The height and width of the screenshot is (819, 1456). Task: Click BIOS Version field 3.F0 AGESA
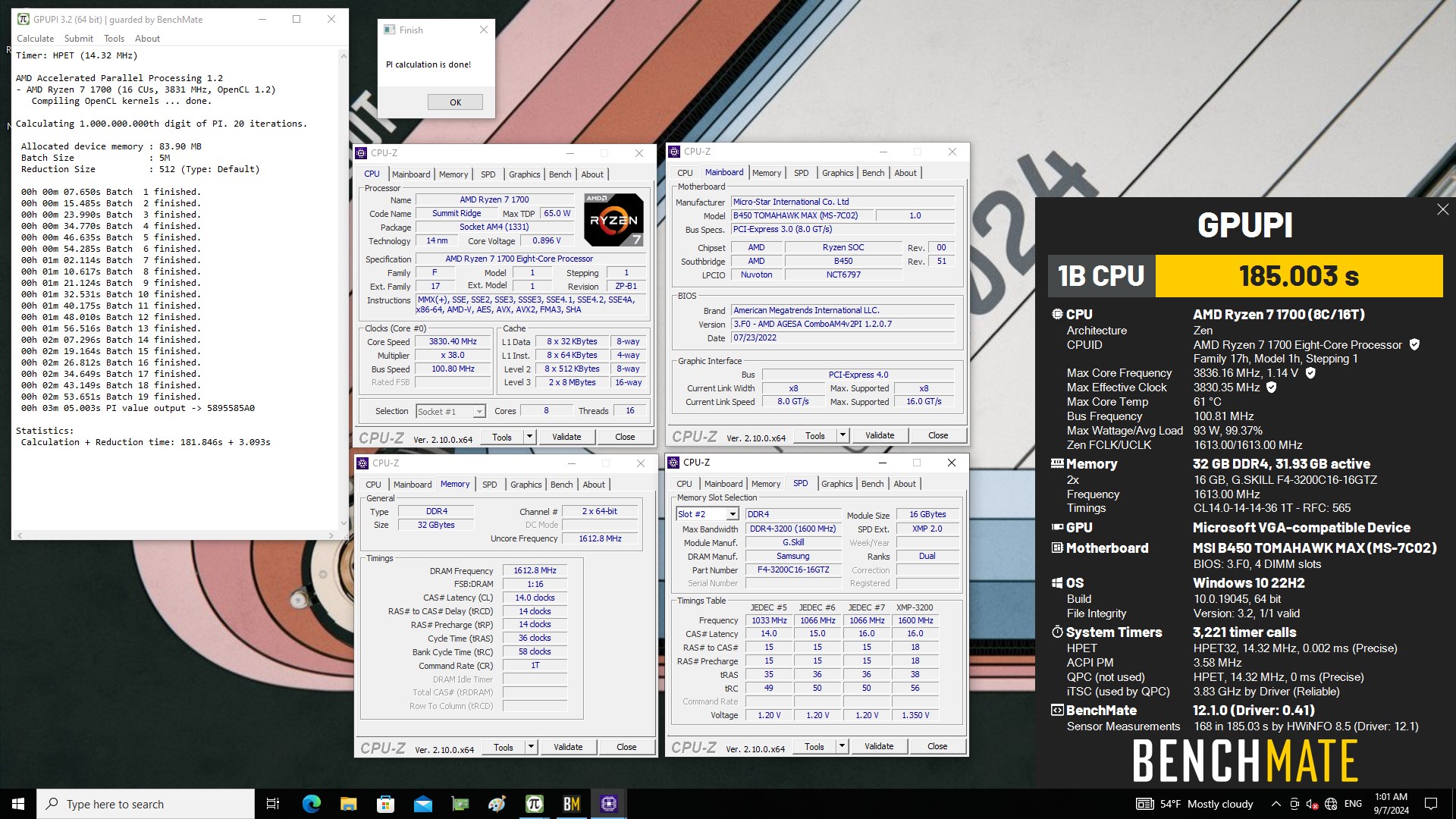pyautogui.click(x=843, y=324)
